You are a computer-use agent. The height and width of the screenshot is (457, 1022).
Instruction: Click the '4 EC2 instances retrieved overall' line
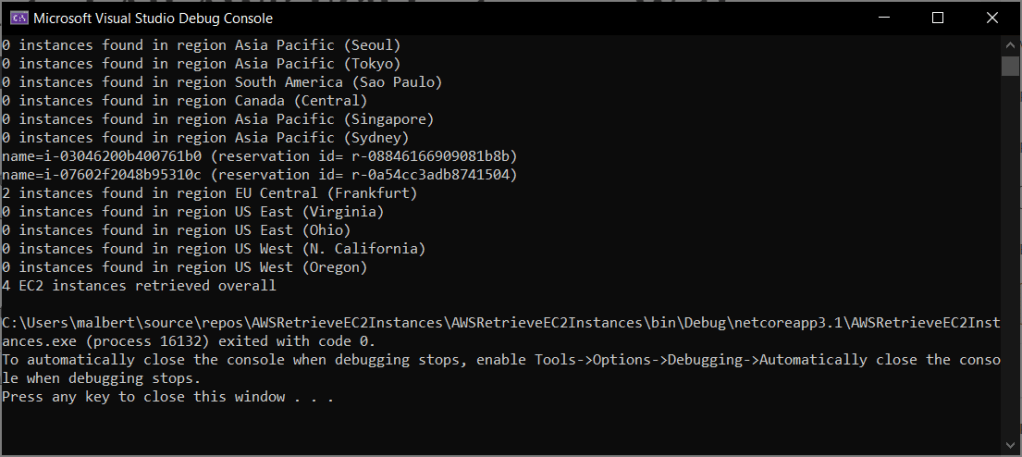139,285
